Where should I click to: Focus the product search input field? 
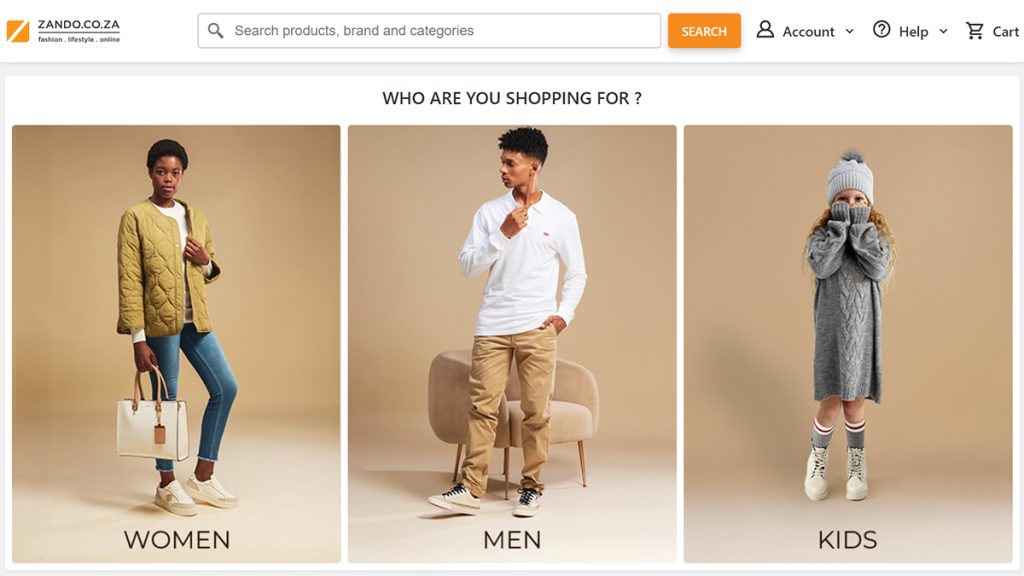click(x=440, y=31)
